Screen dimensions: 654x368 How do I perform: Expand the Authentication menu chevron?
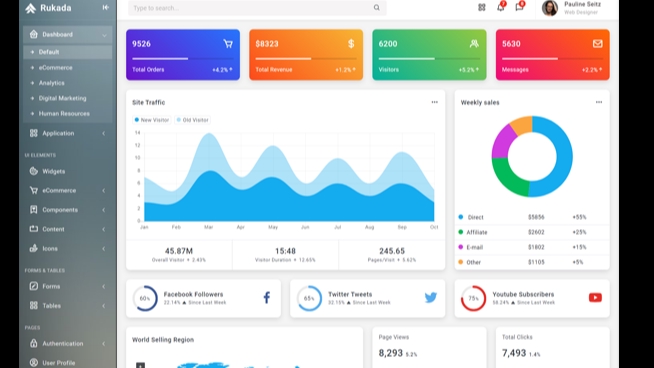[x=103, y=344]
